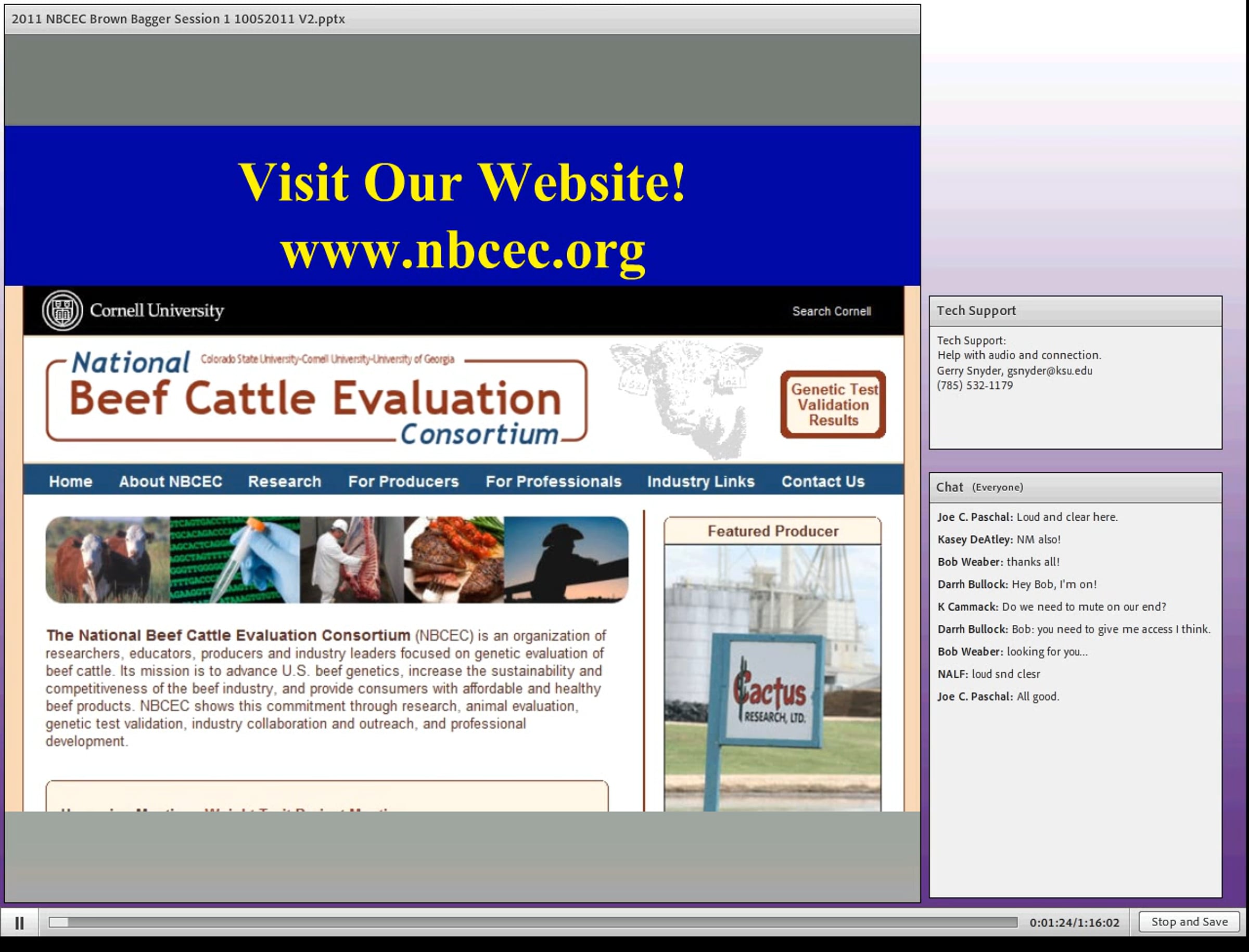Open the Home navigation tab
Image resolution: width=1249 pixels, height=952 pixels.
pos(70,481)
